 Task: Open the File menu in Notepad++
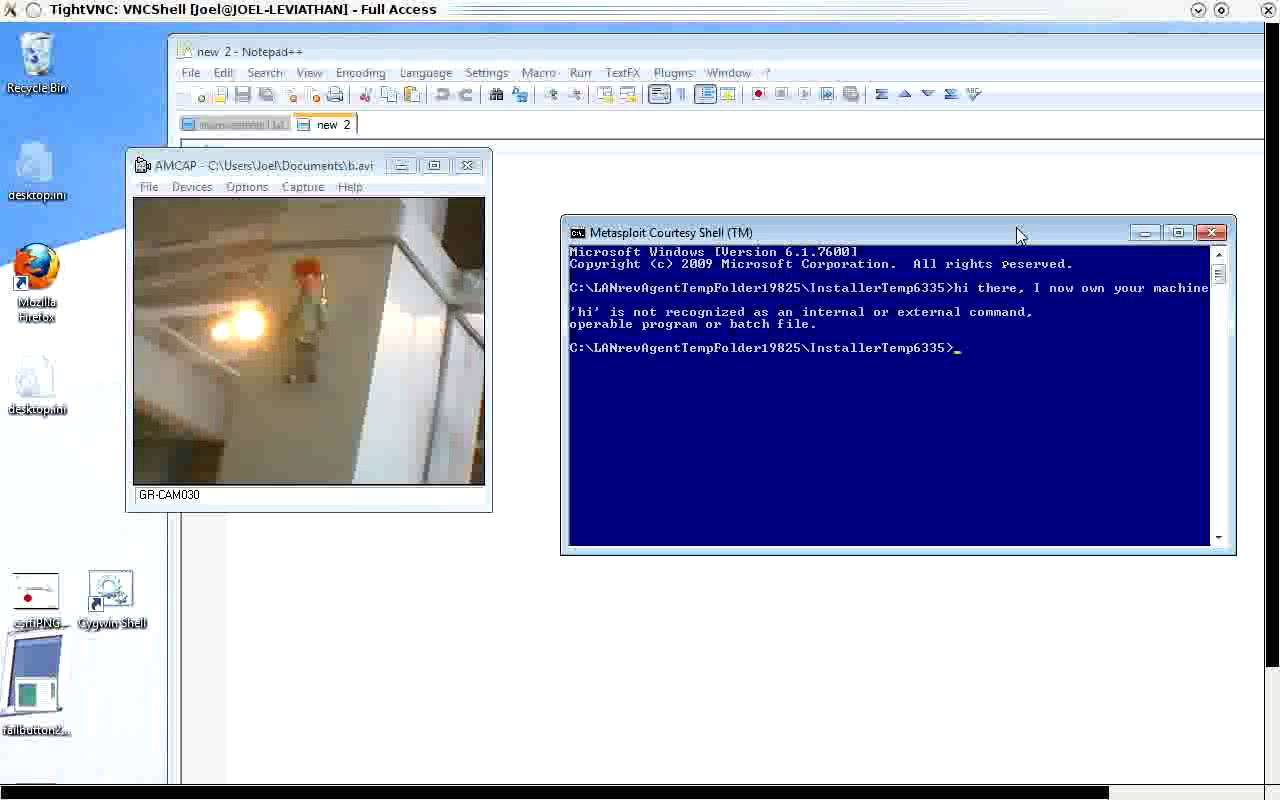pyautogui.click(x=190, y=73)
